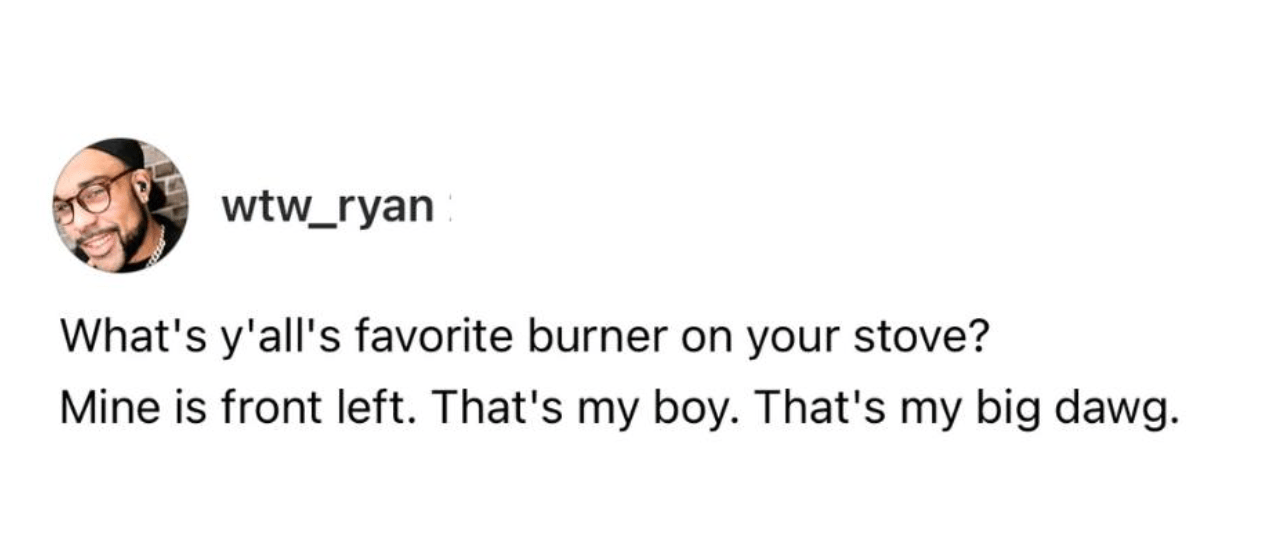Image resolution: width=1264 pixels, height=548 pixels.
Task: Open wtw_ryan's circular profile picture
Action: (120, 205)
